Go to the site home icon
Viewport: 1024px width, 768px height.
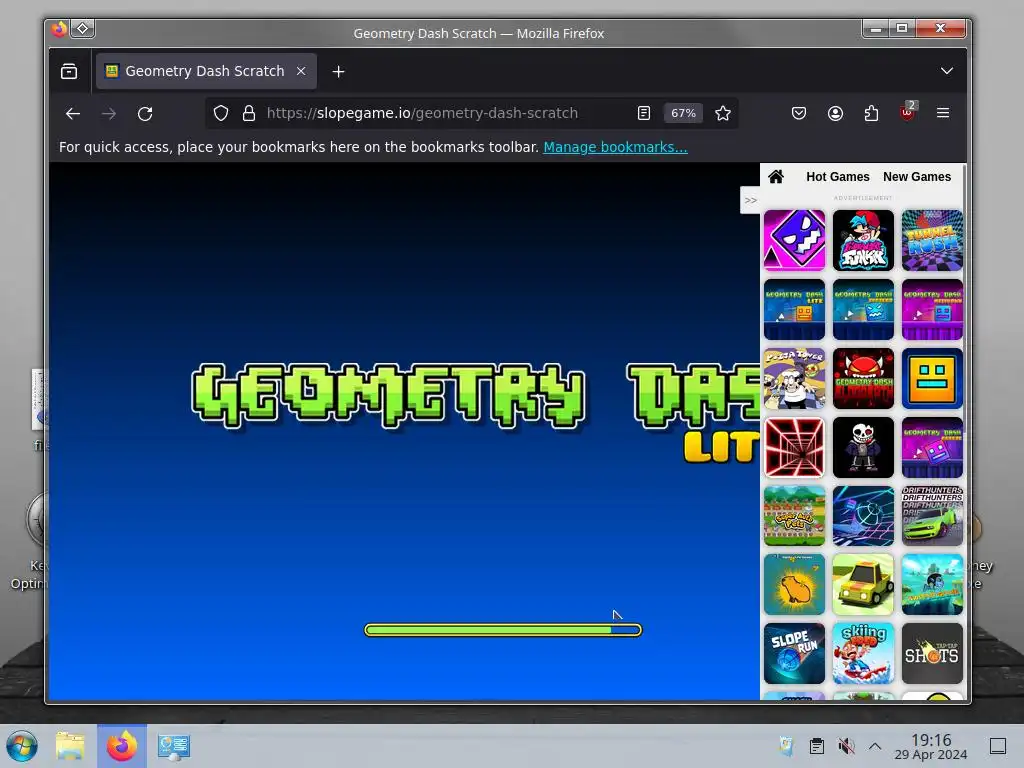(776, 177)
